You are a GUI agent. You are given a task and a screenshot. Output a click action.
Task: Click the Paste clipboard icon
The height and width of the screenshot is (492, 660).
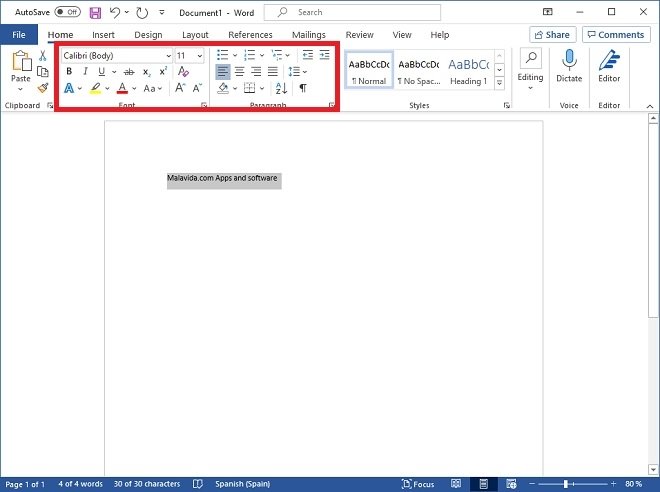click(x=21, y=61)
